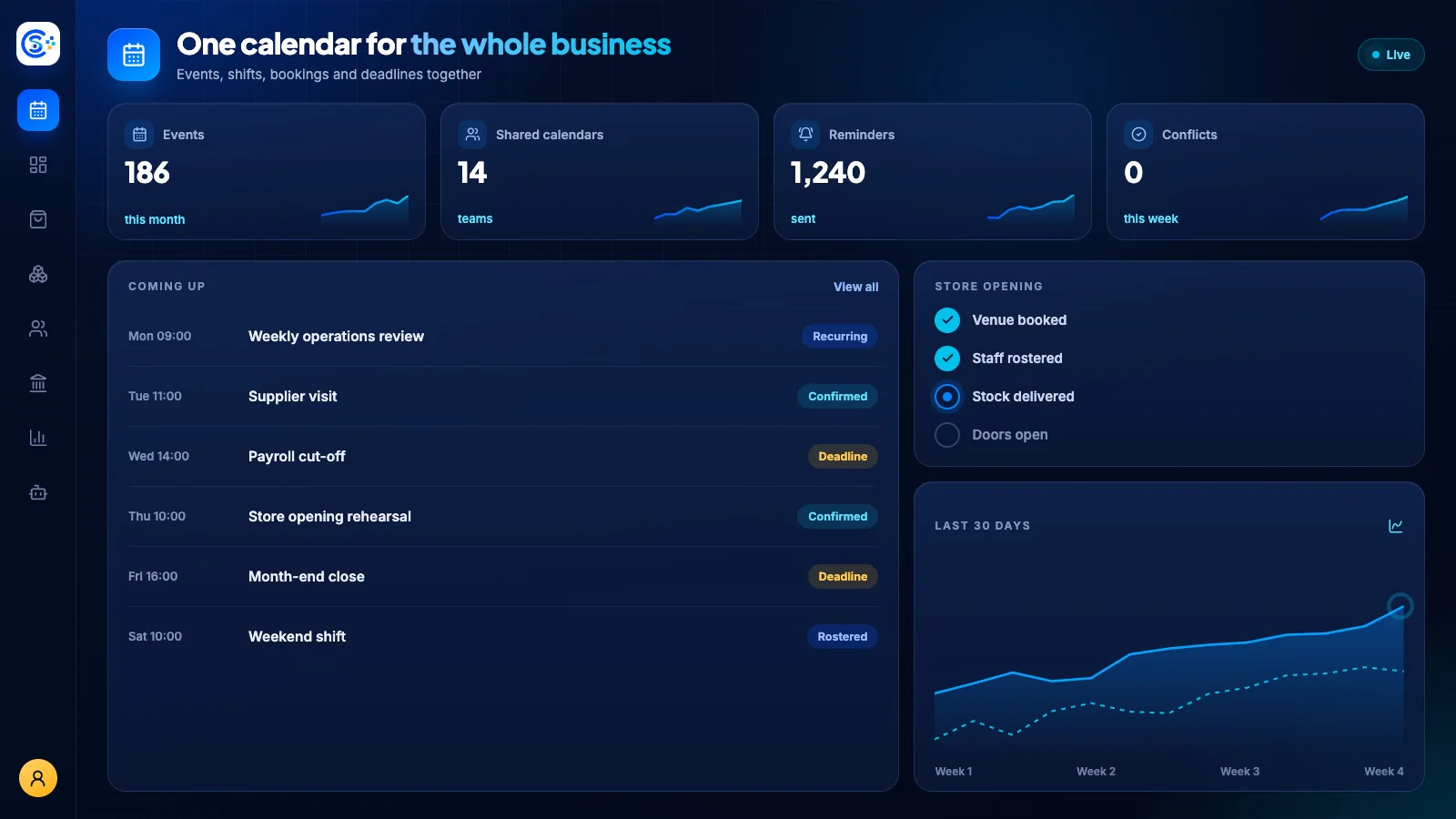Click the 186 events count

click(x=147, y=173)
